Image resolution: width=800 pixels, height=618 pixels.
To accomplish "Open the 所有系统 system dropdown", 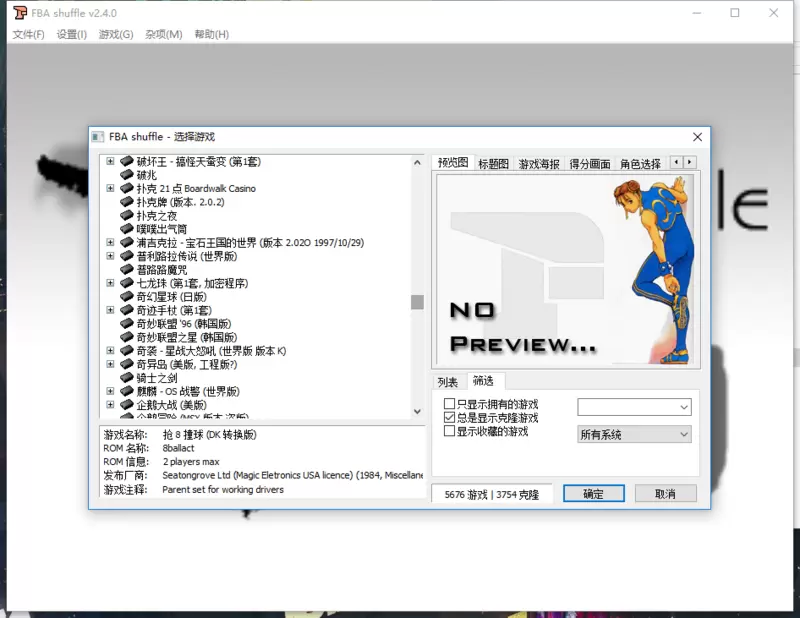I will point(634,435).
